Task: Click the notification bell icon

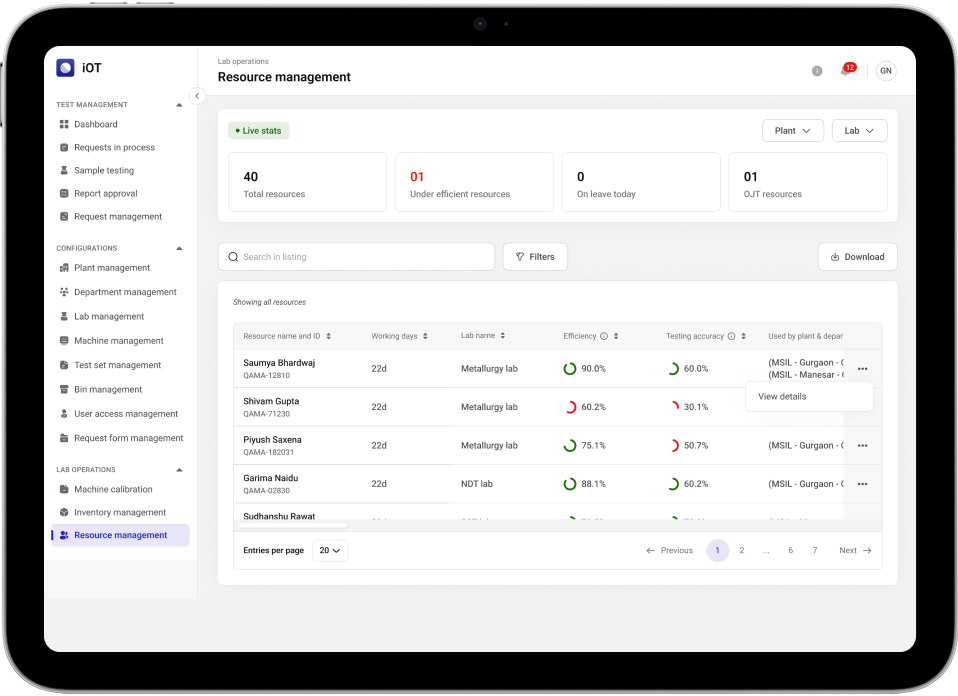Action: [x=845, y=71]
